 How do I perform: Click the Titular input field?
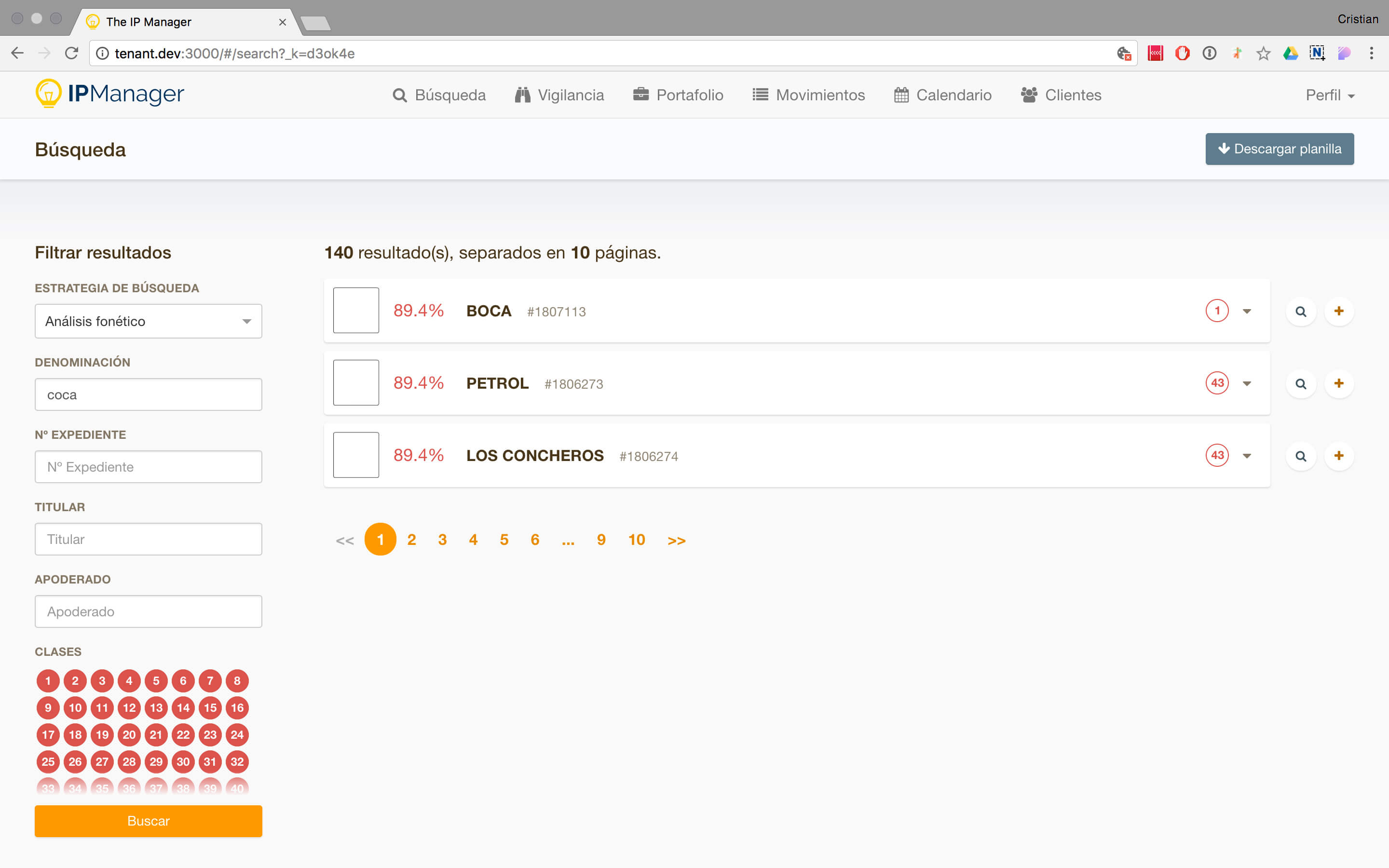coord(148,539)
